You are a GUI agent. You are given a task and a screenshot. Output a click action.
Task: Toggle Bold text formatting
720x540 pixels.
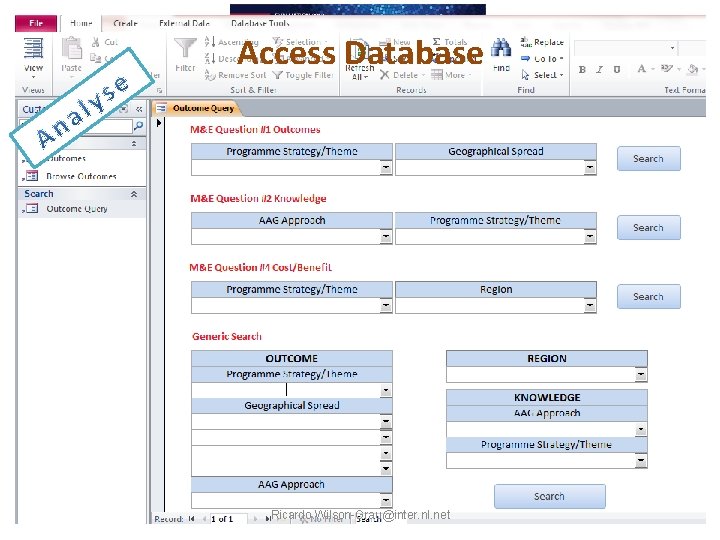point(582,70)
